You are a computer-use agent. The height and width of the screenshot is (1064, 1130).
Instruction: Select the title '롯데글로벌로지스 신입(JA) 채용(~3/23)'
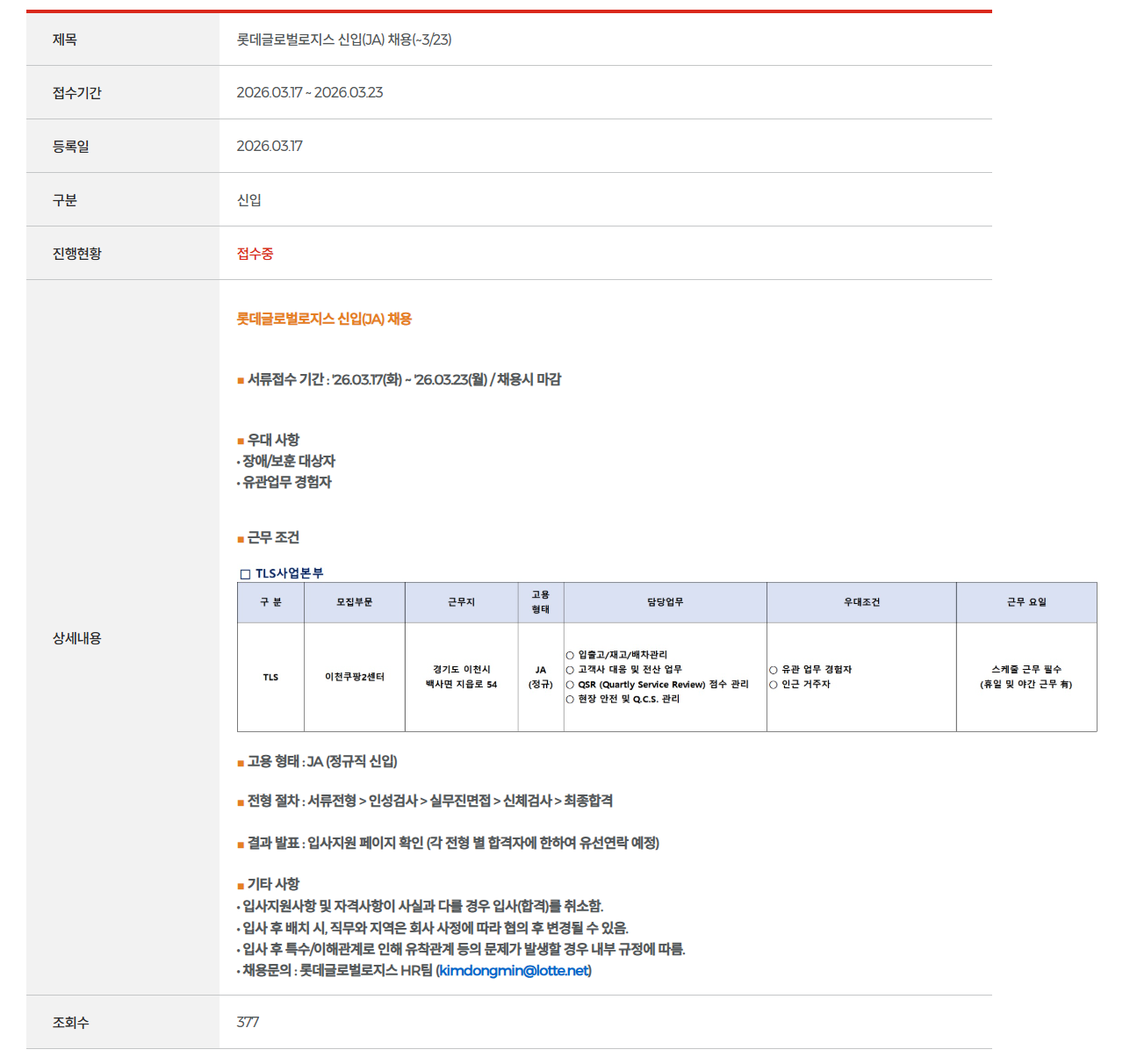click(344, 40)
